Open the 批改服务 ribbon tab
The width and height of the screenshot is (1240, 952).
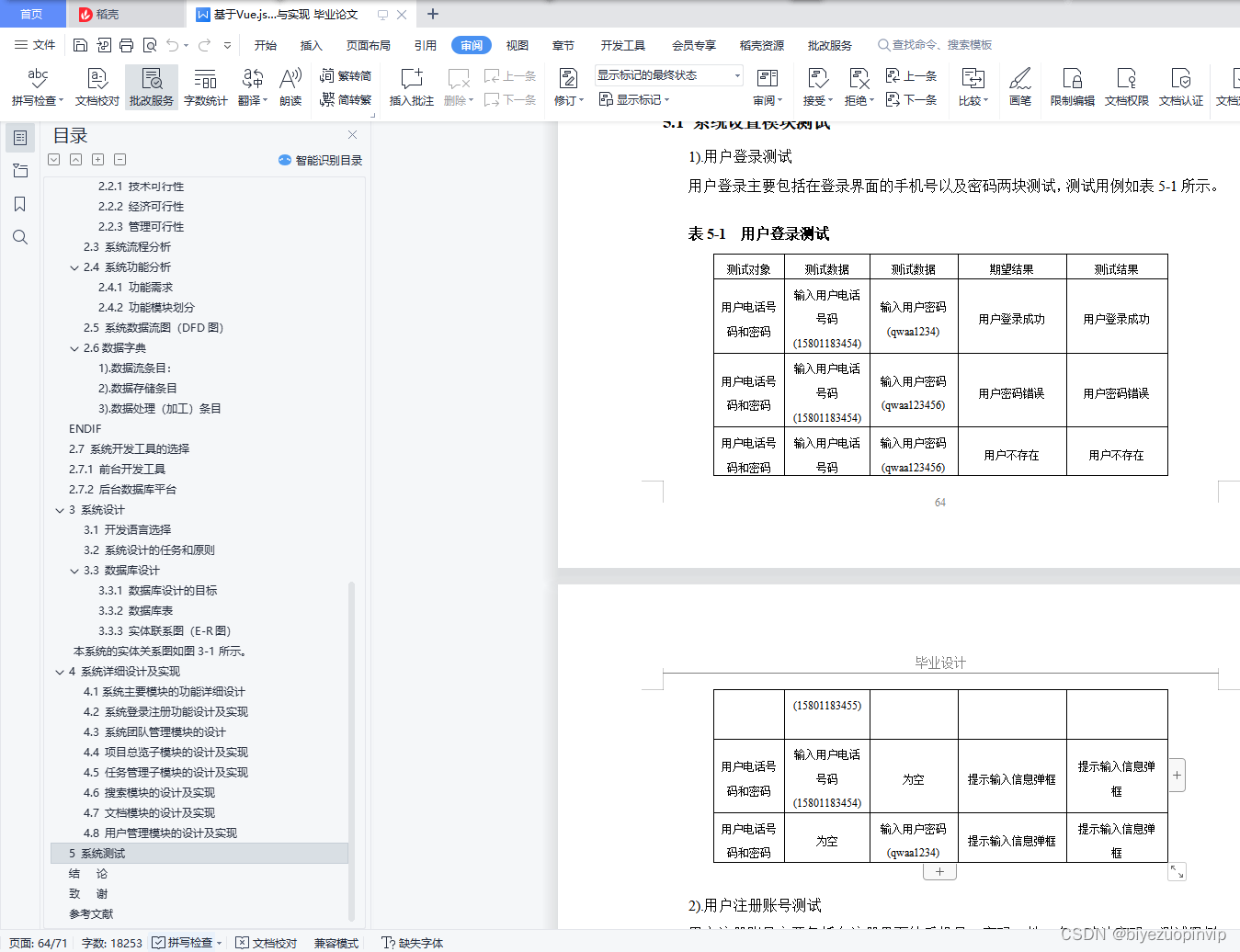(829, 45)
